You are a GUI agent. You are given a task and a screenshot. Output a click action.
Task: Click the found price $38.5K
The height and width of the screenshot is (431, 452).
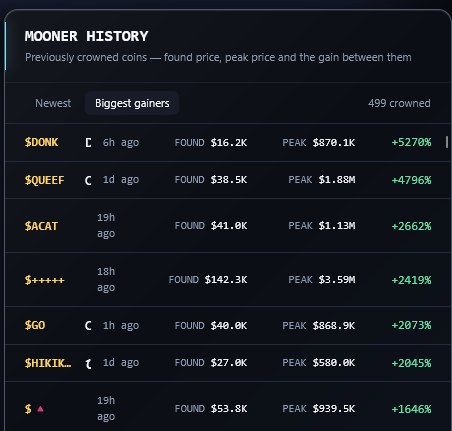coord(229,180)
